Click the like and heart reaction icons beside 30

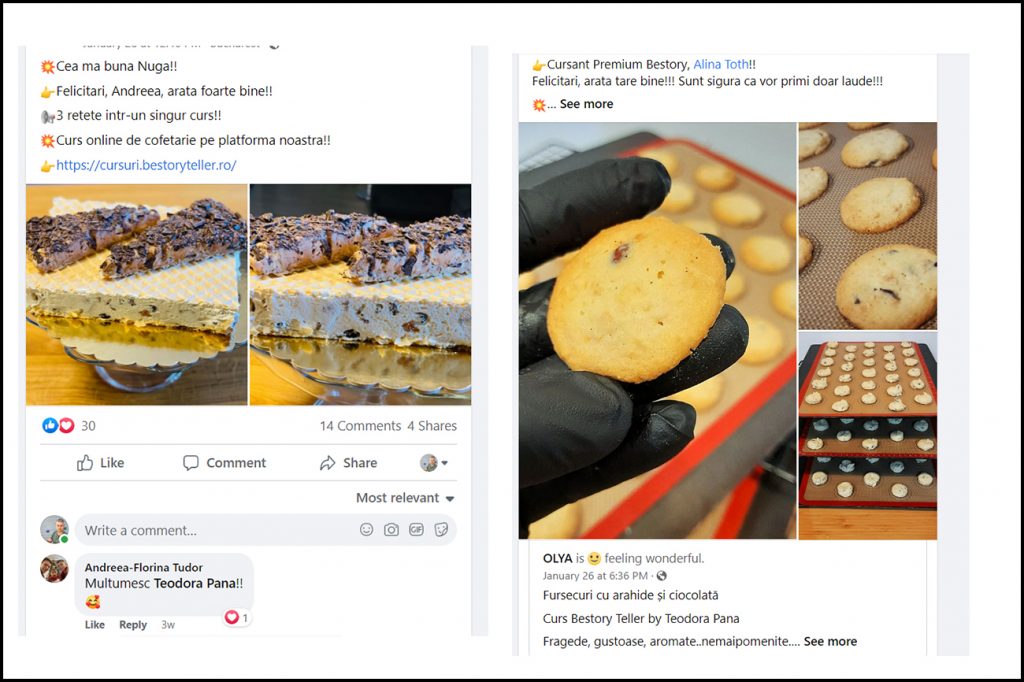[x=58, y=426]
